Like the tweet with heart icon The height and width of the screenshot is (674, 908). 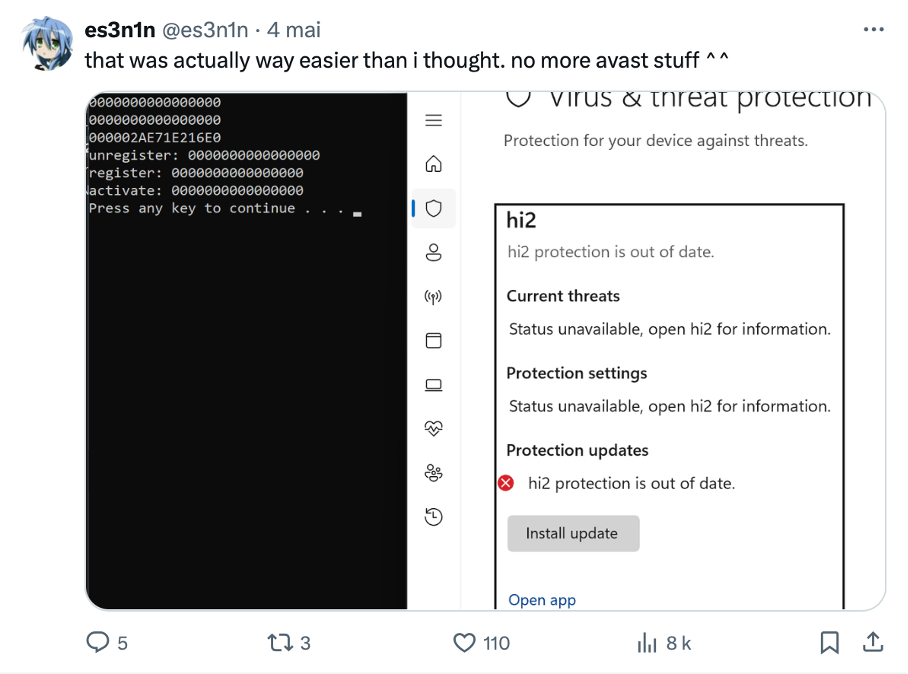(x=464, y=642)
